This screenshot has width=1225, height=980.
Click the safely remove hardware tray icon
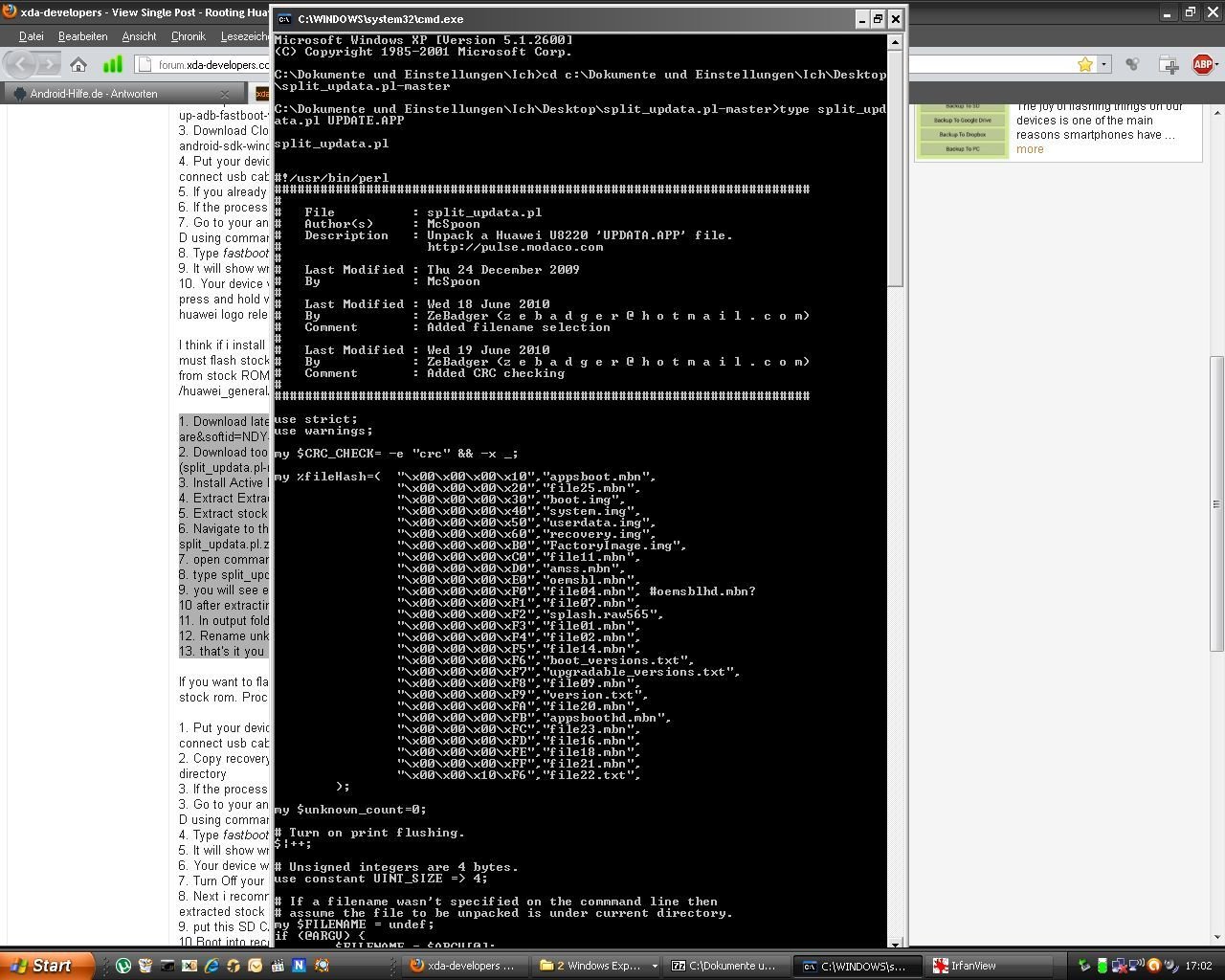[1083, 966]
